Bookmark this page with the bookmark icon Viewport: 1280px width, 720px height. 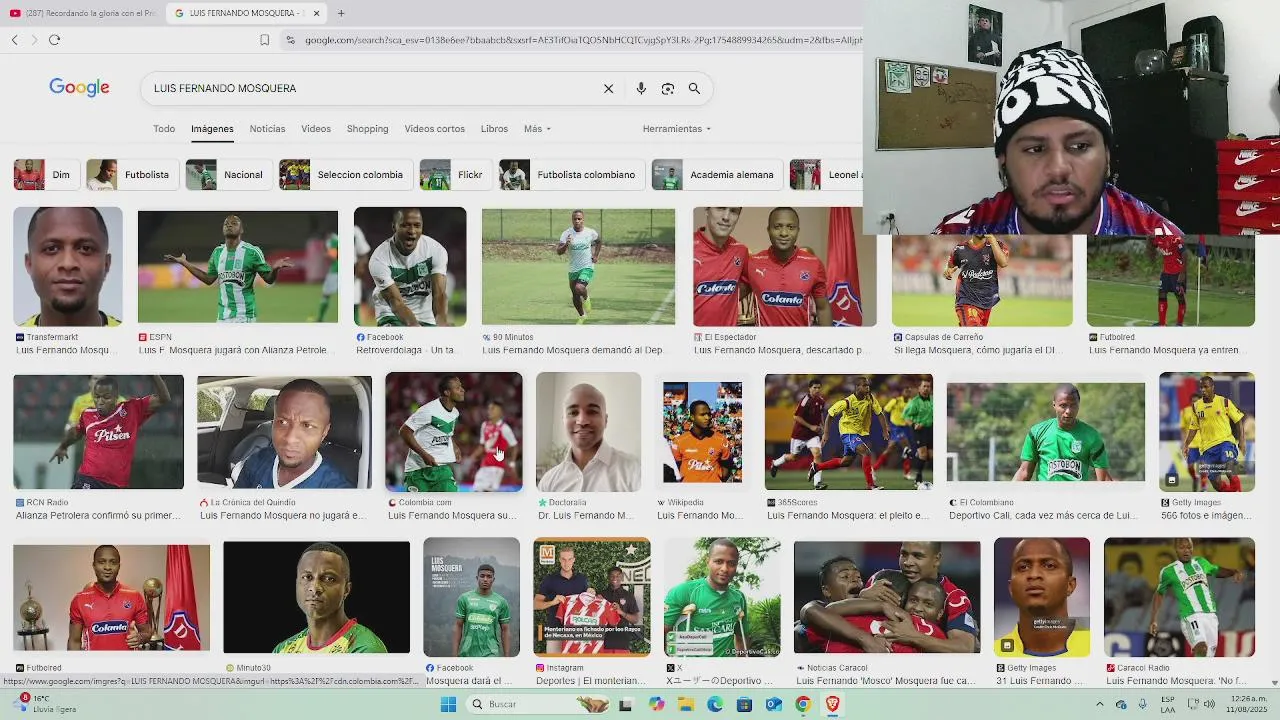click(264, 40)
